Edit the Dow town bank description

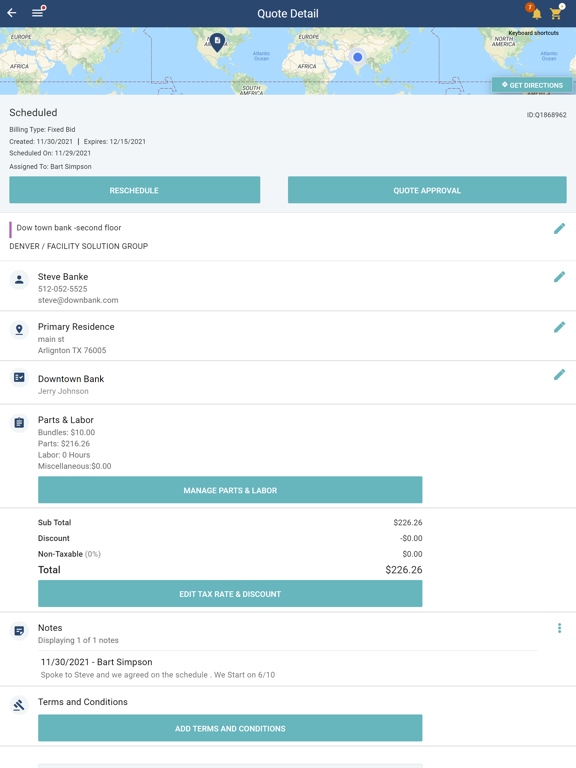(559, 228)
